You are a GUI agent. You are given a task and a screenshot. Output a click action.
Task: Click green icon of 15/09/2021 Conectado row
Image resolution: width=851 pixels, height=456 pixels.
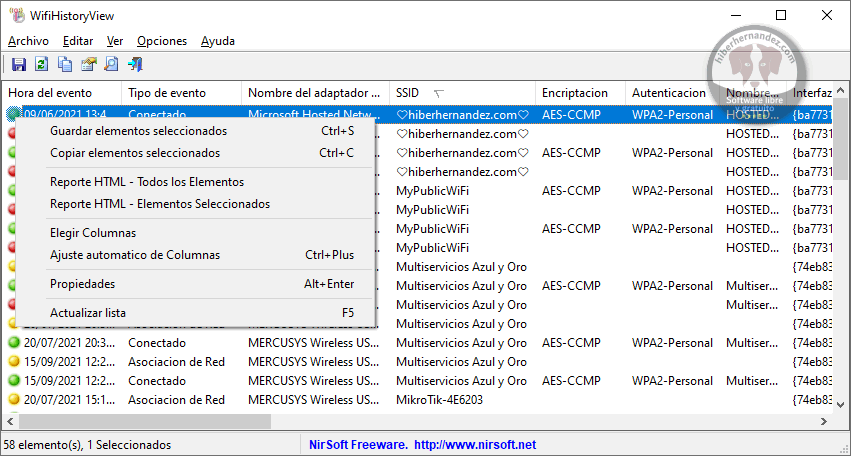(14, 381)
